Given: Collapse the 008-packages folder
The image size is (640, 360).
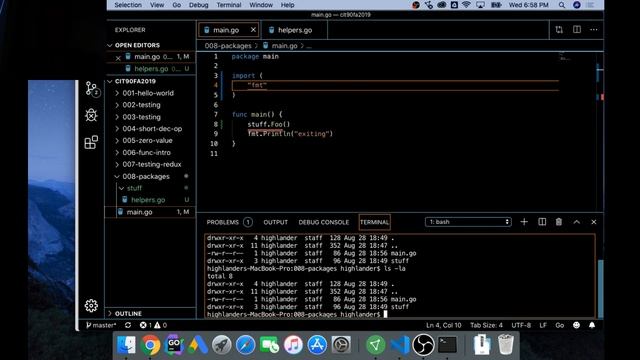Looking at the screenshot, I should tap(146, 176).
